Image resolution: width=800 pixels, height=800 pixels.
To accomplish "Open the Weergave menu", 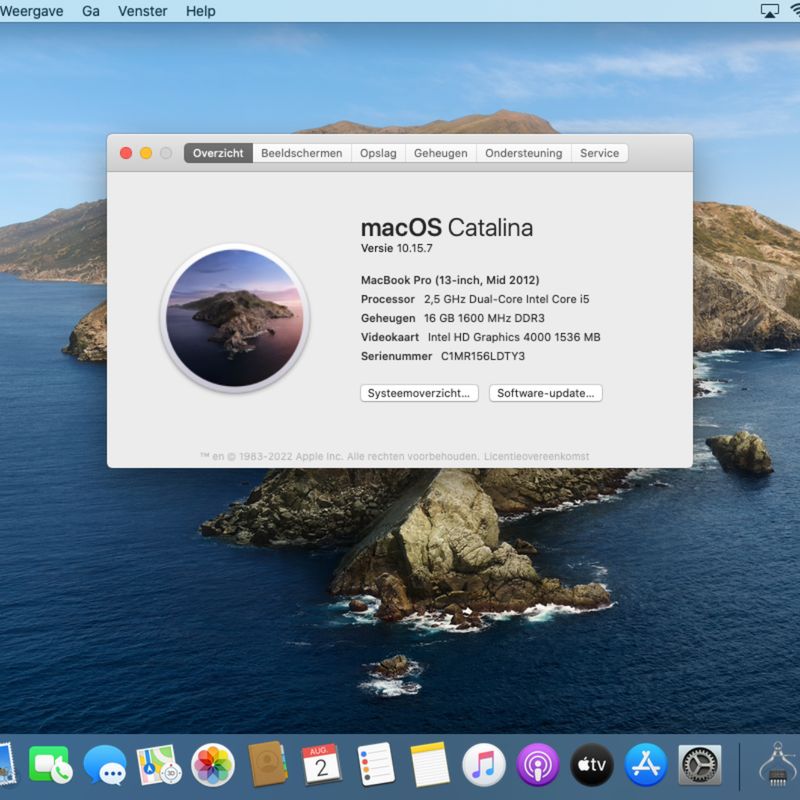I will tap(32, 11).
